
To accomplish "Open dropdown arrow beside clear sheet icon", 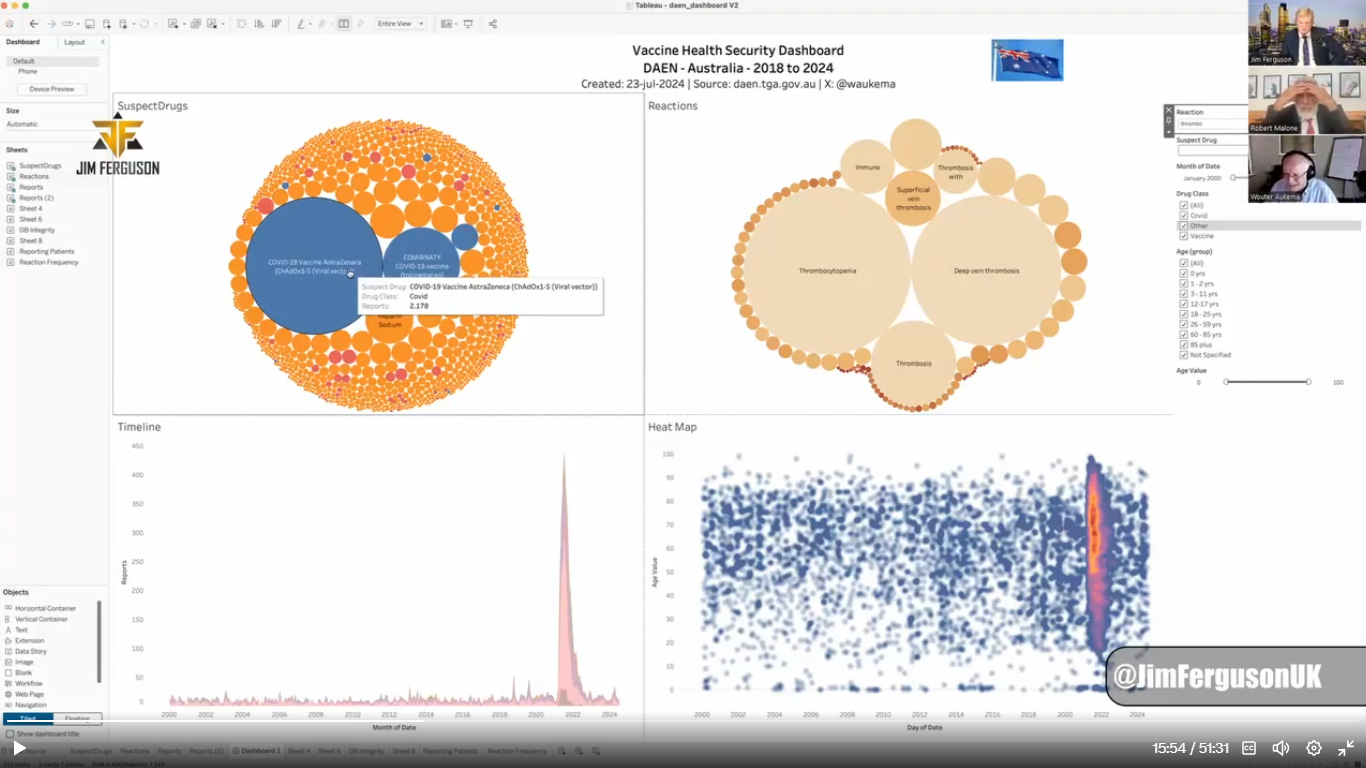I will tap(223, 24).
